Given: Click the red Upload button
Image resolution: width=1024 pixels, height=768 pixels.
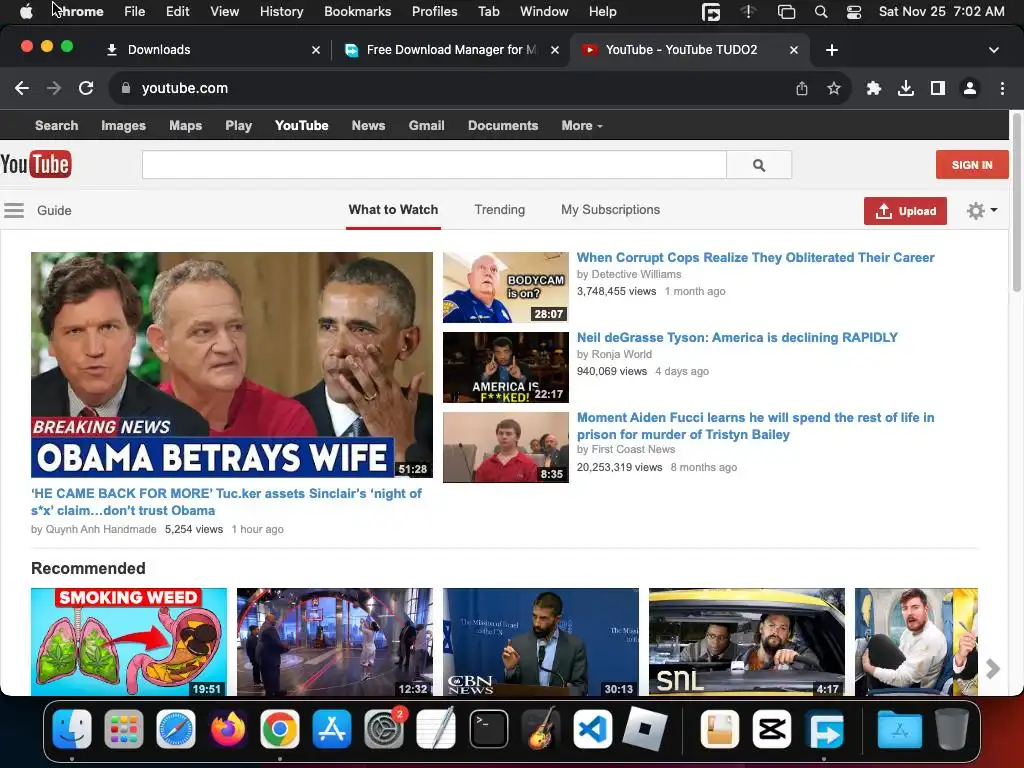Looking at the screenshot, I should (x=905, y=211).
